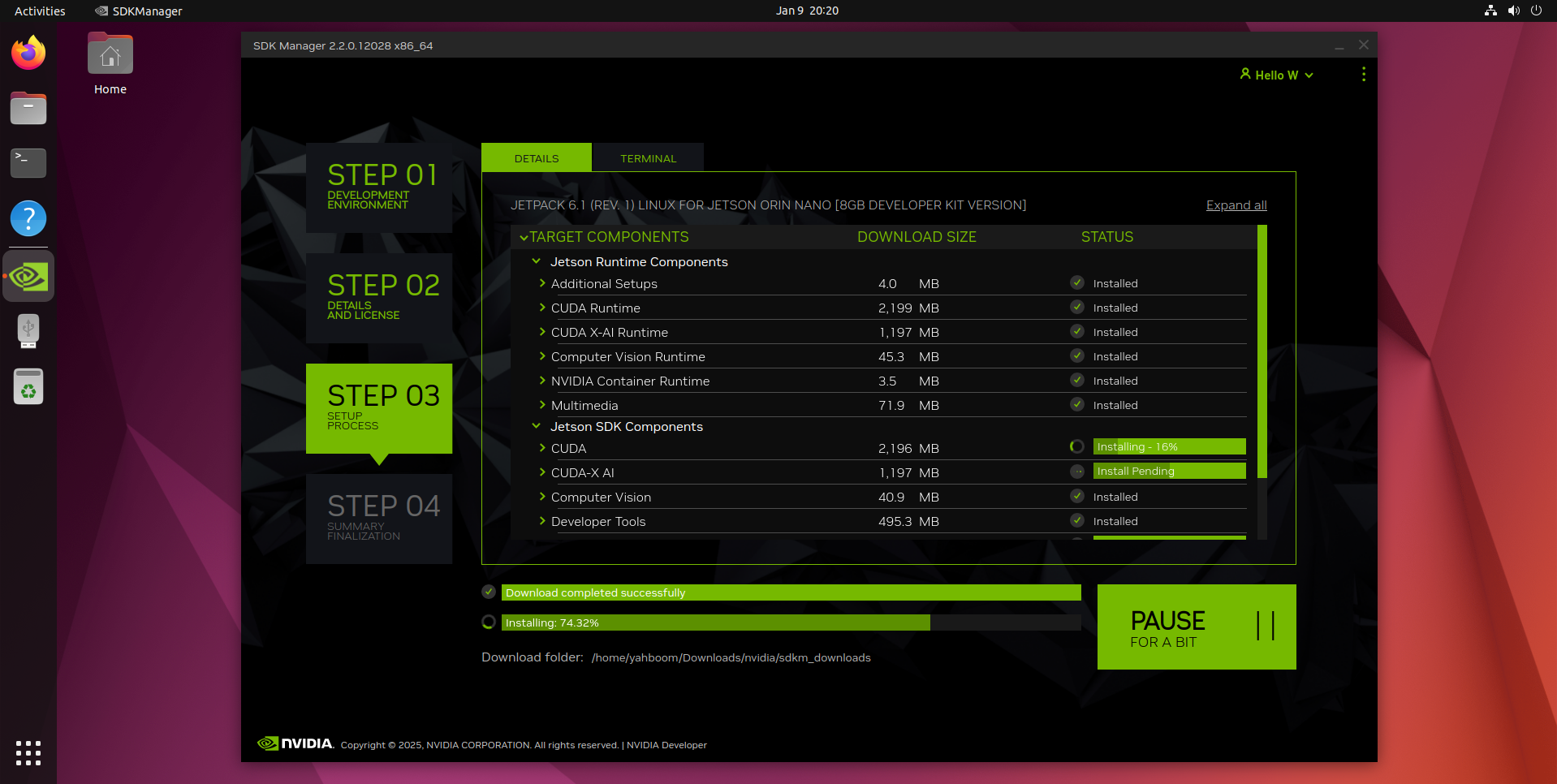Open Firefox from the dock
The image size is (1557, 784).
pyautogui.click(x=28, y=54)
